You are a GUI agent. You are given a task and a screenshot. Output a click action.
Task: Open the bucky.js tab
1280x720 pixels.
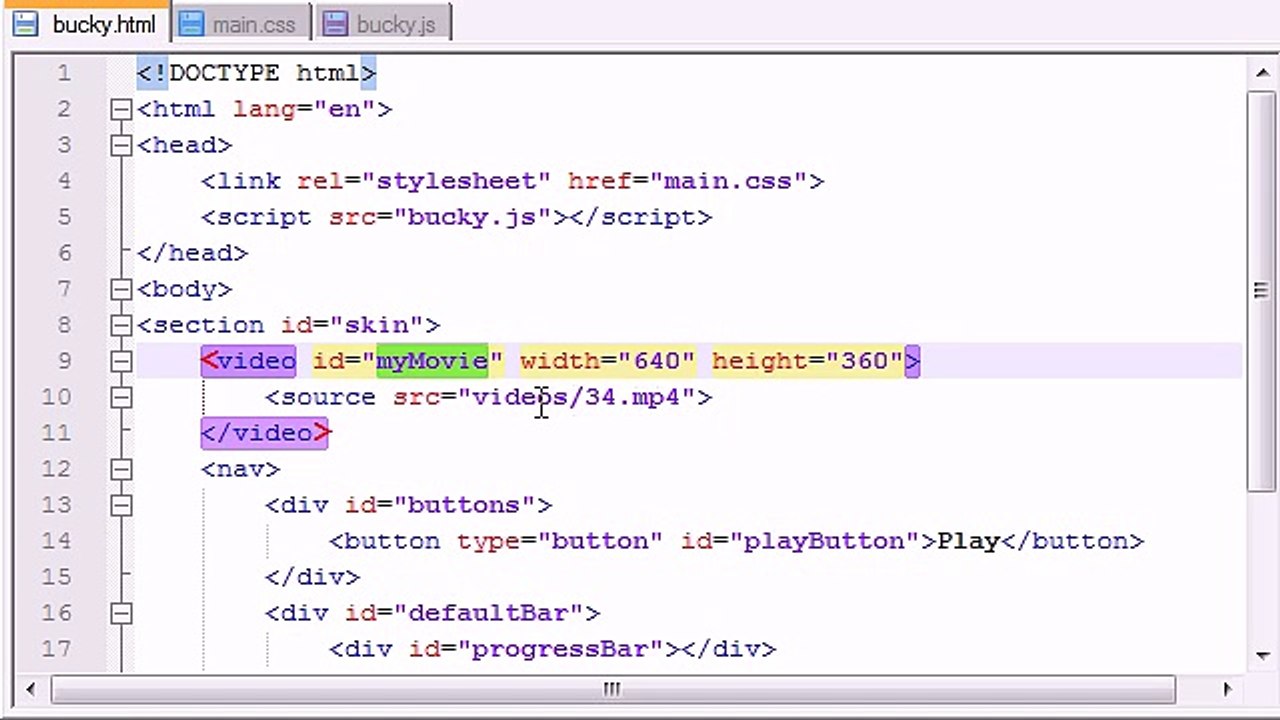383,23
